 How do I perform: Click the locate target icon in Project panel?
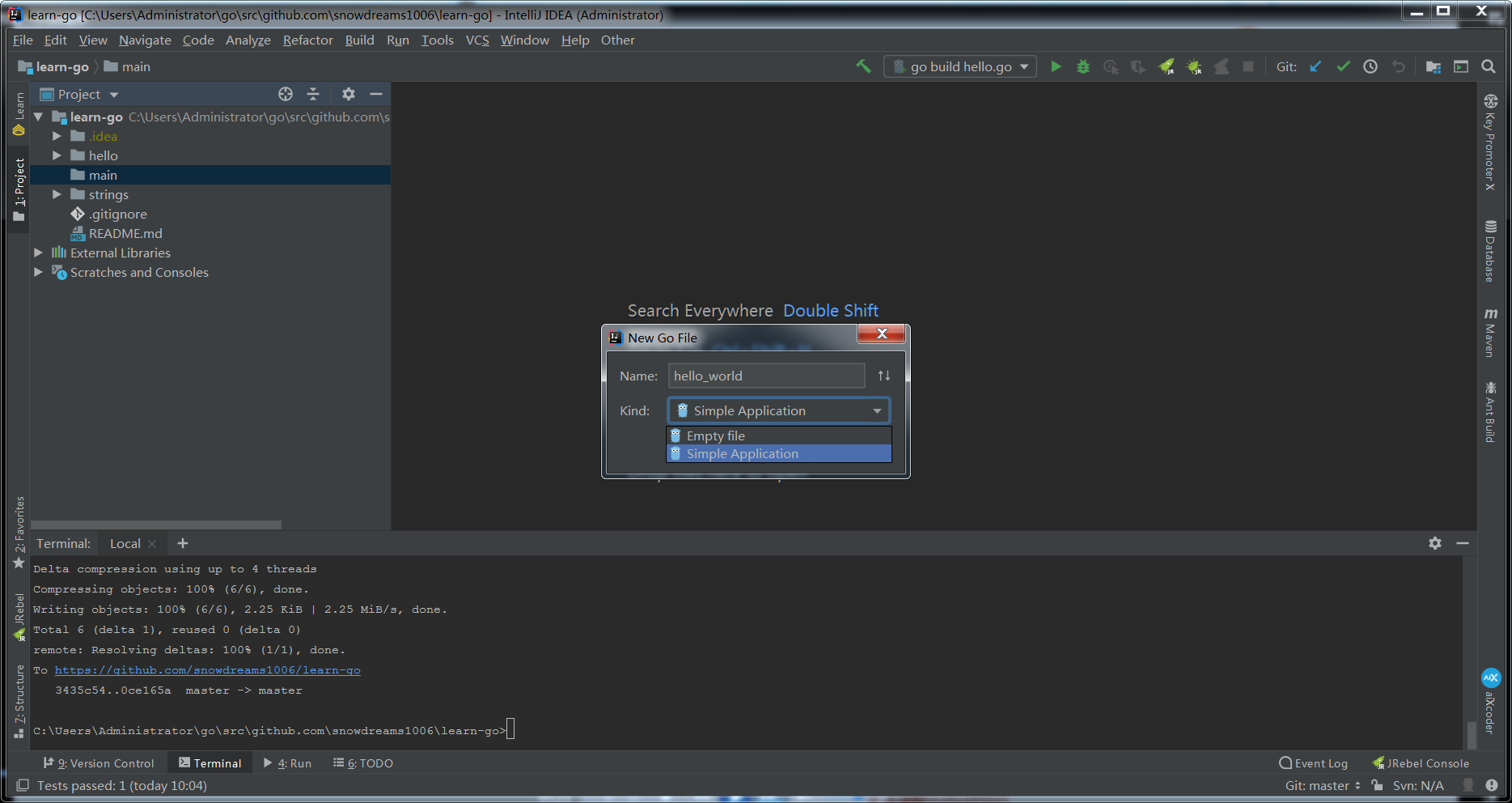coord(286,95)
